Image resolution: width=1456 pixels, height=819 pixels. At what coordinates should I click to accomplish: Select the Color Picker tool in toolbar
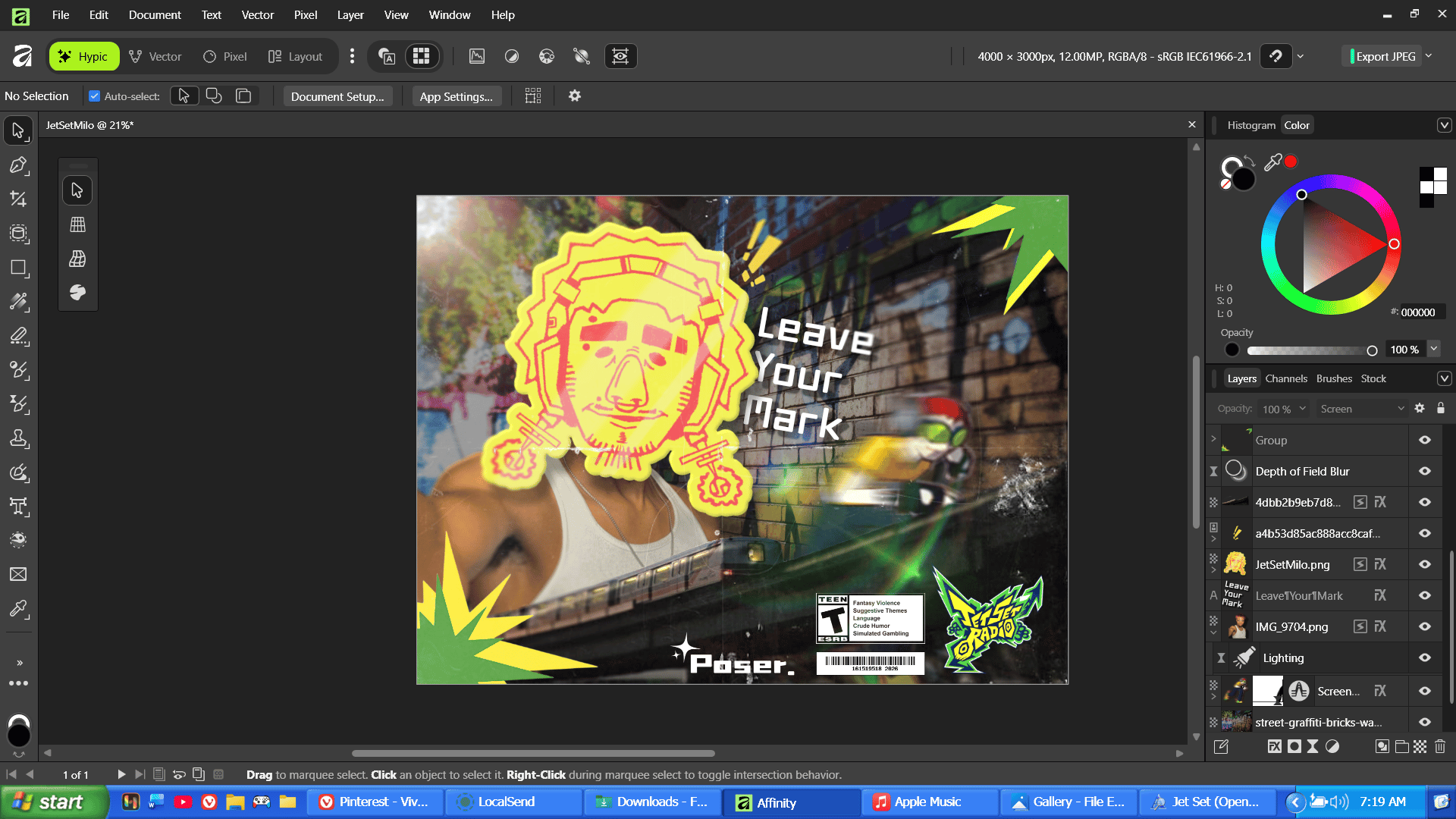pos(18,609)
